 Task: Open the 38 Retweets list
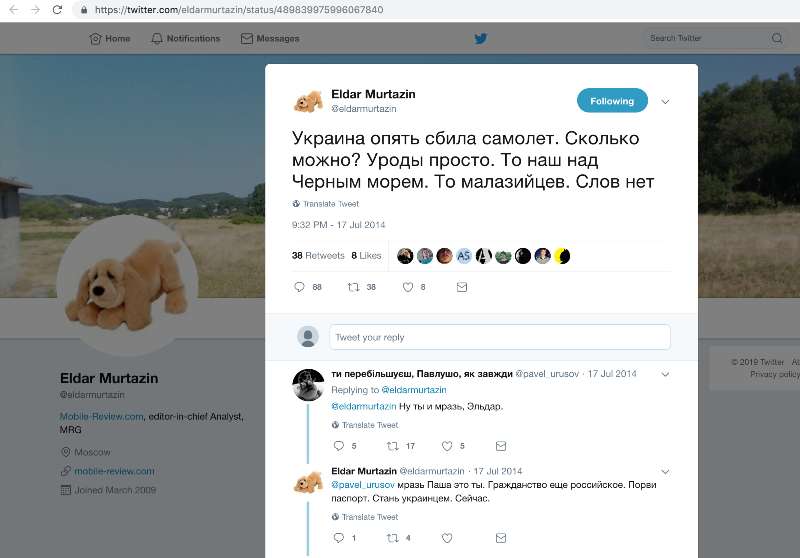coord(318,256)
